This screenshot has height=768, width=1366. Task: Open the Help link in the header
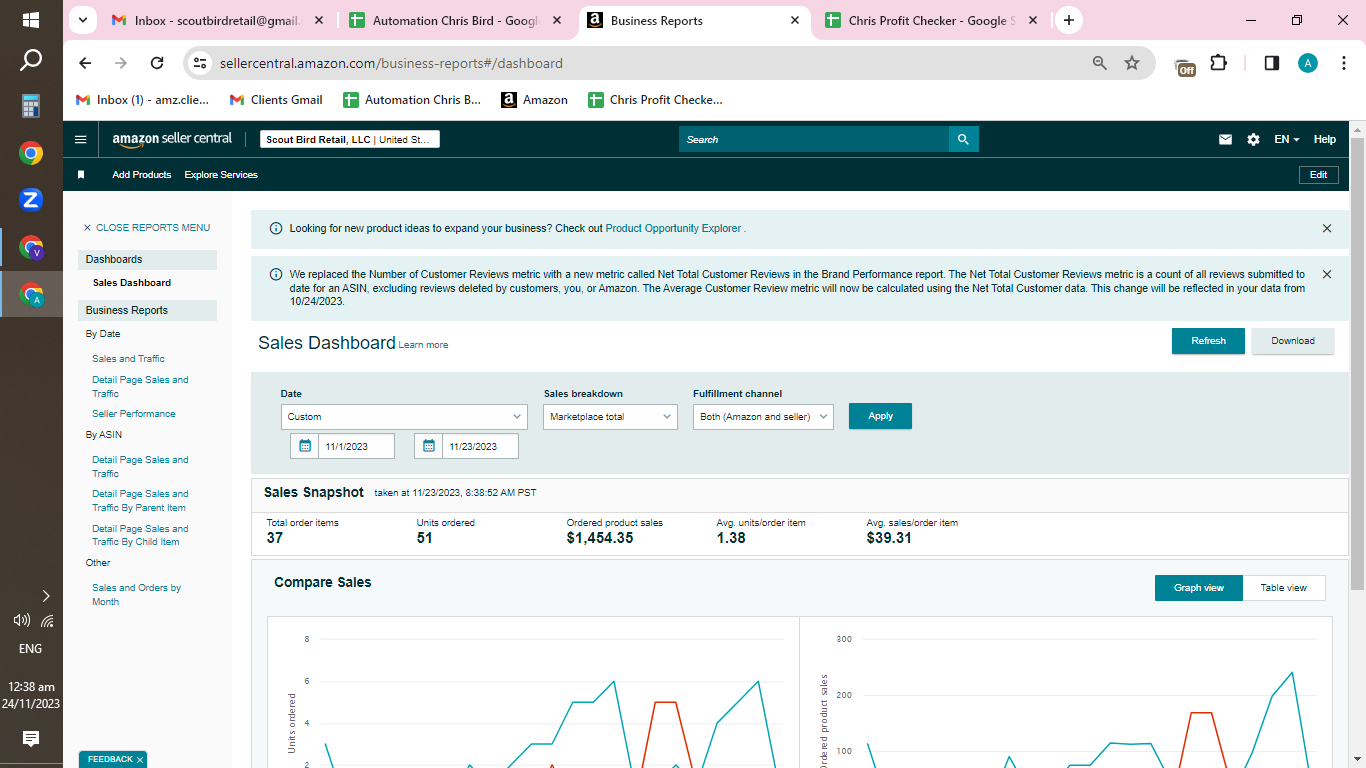(x=1325, y=140)
